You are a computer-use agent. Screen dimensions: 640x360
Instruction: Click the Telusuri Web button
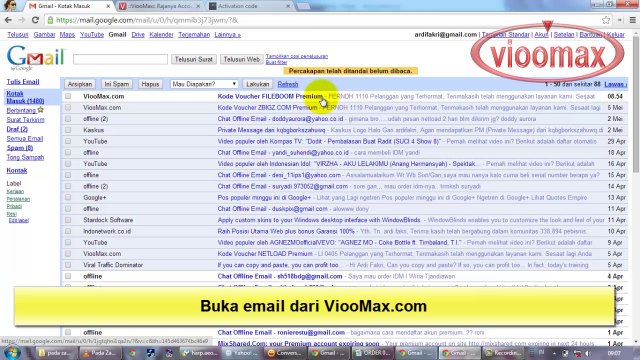tap(242, 60)
